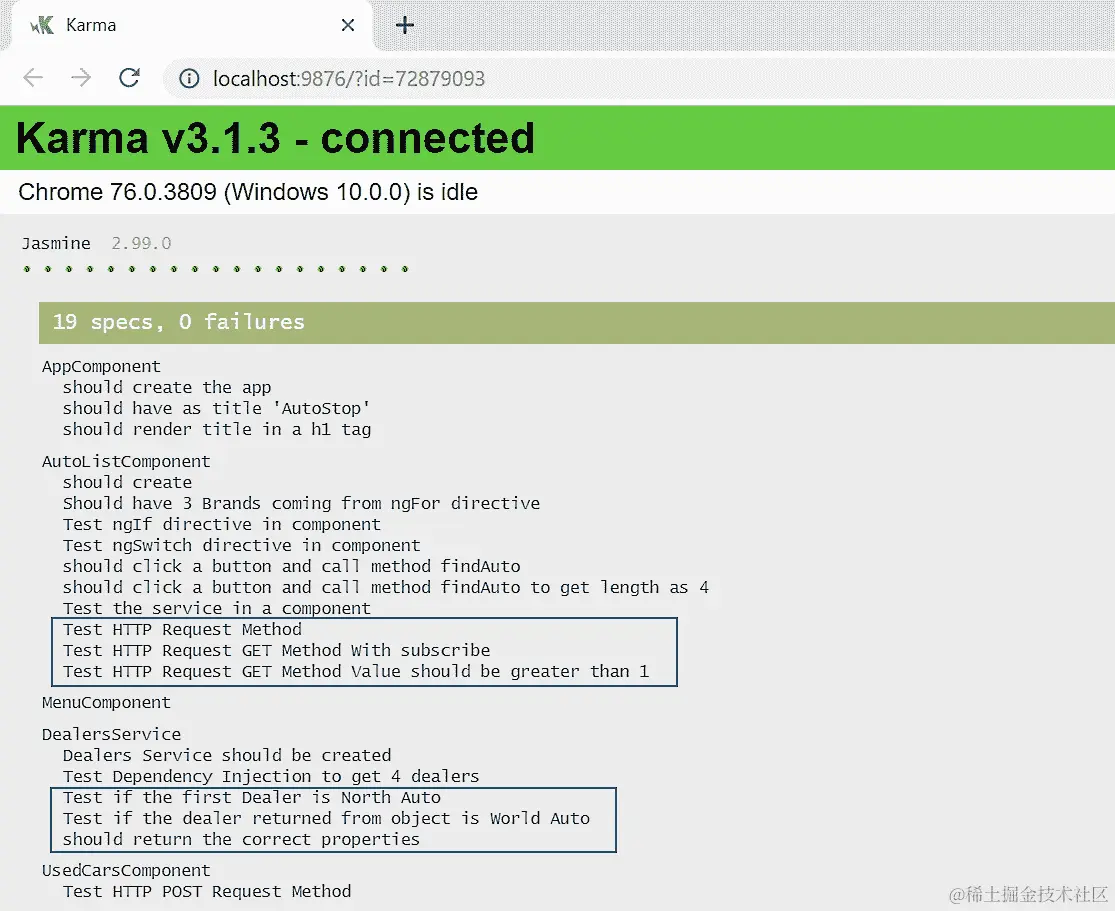This screenshot has width=1115, height=911.
Task: Select 'Test Dependency Injection to get 4 dealers'
Action: tap(271, 776)
